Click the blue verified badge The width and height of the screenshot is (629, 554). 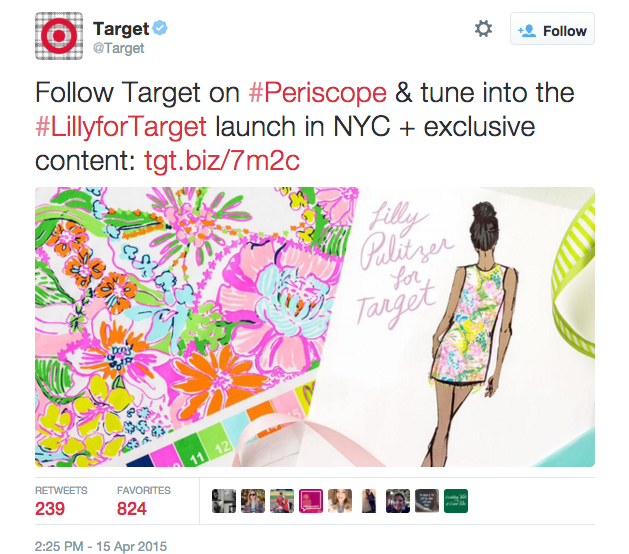160,28
